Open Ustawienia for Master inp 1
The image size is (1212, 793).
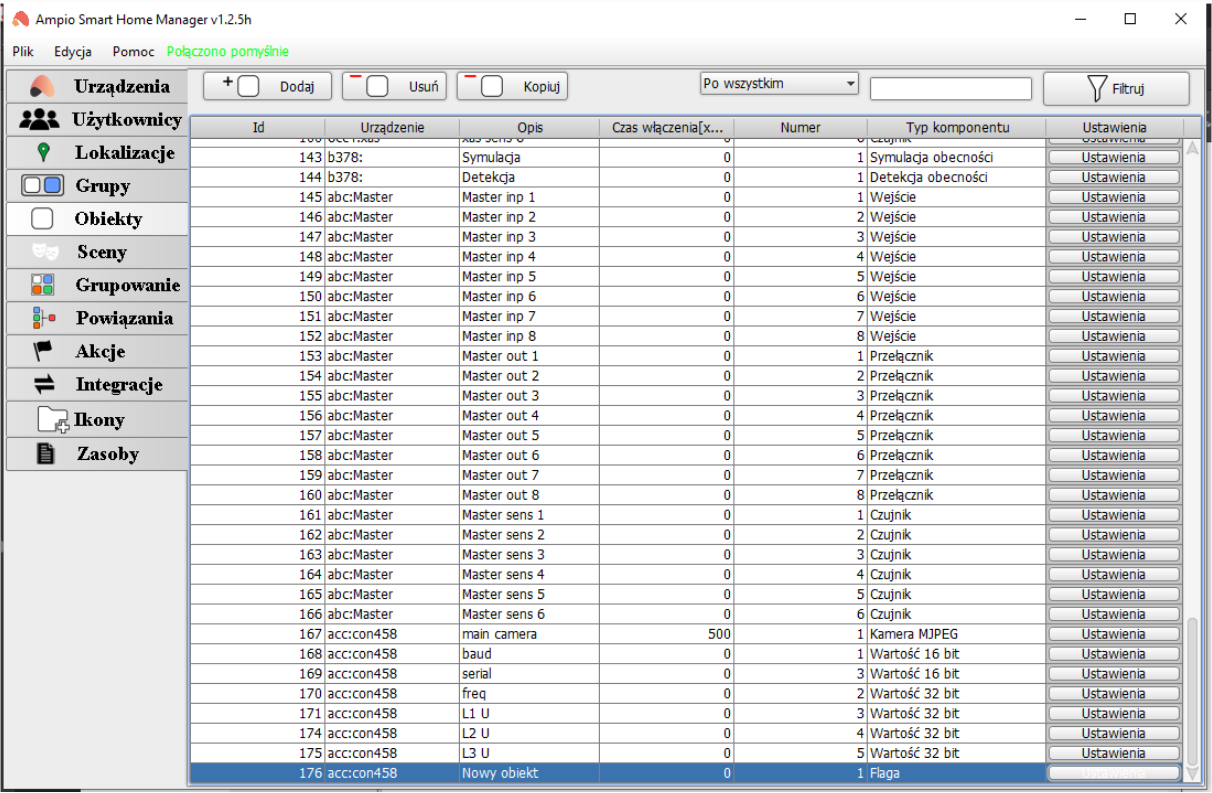click(x=1114, y=197)
